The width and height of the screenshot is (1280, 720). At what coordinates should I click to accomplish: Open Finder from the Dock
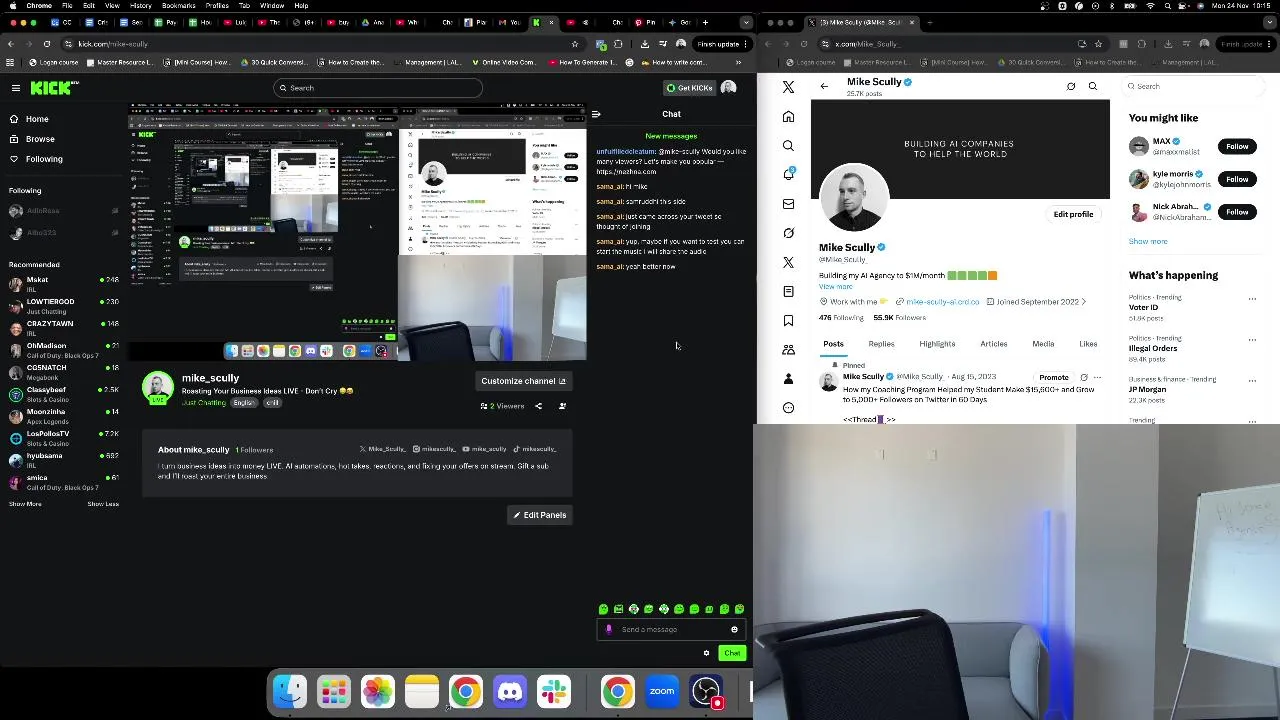pyautogui.click(x=290, y=691)
